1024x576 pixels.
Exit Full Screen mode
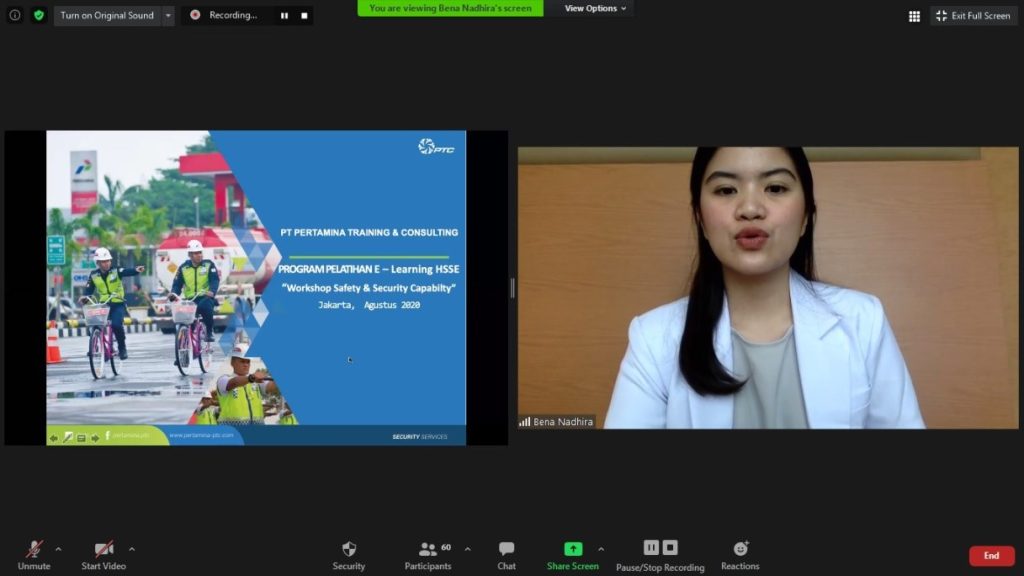click(x=973, y=16)
